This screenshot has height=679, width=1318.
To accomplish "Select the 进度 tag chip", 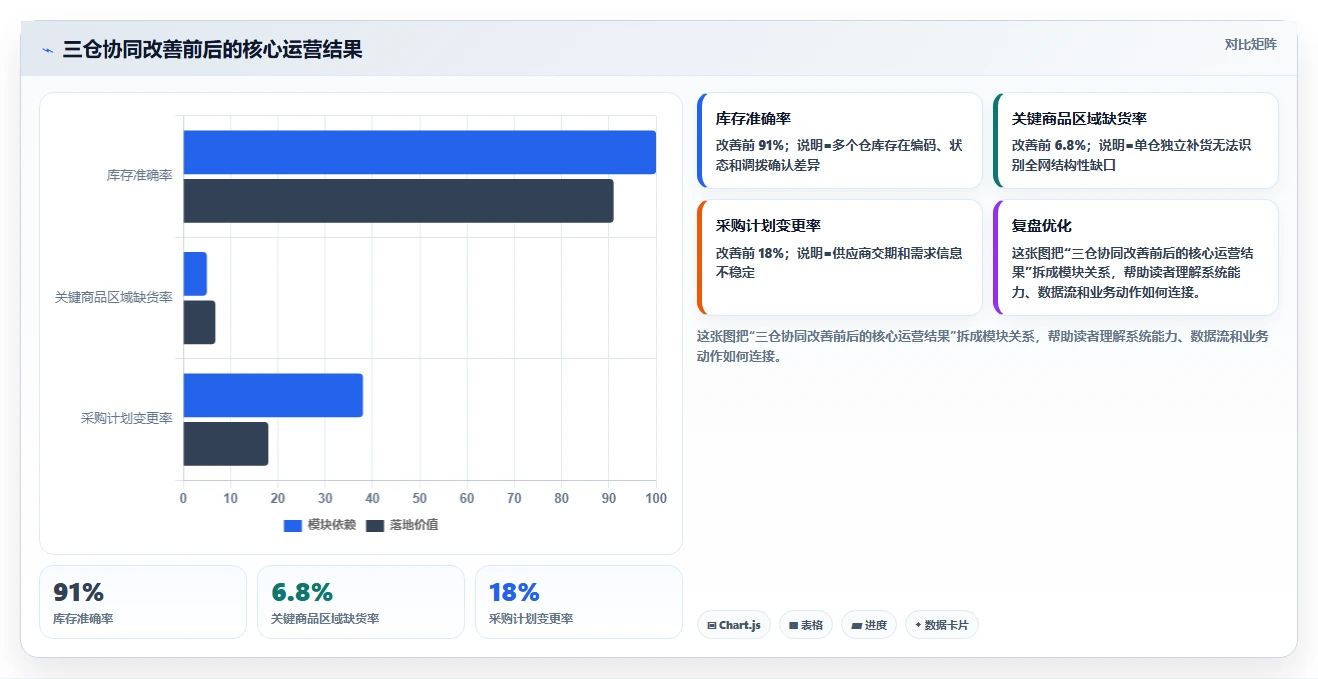I will point(869,625).
